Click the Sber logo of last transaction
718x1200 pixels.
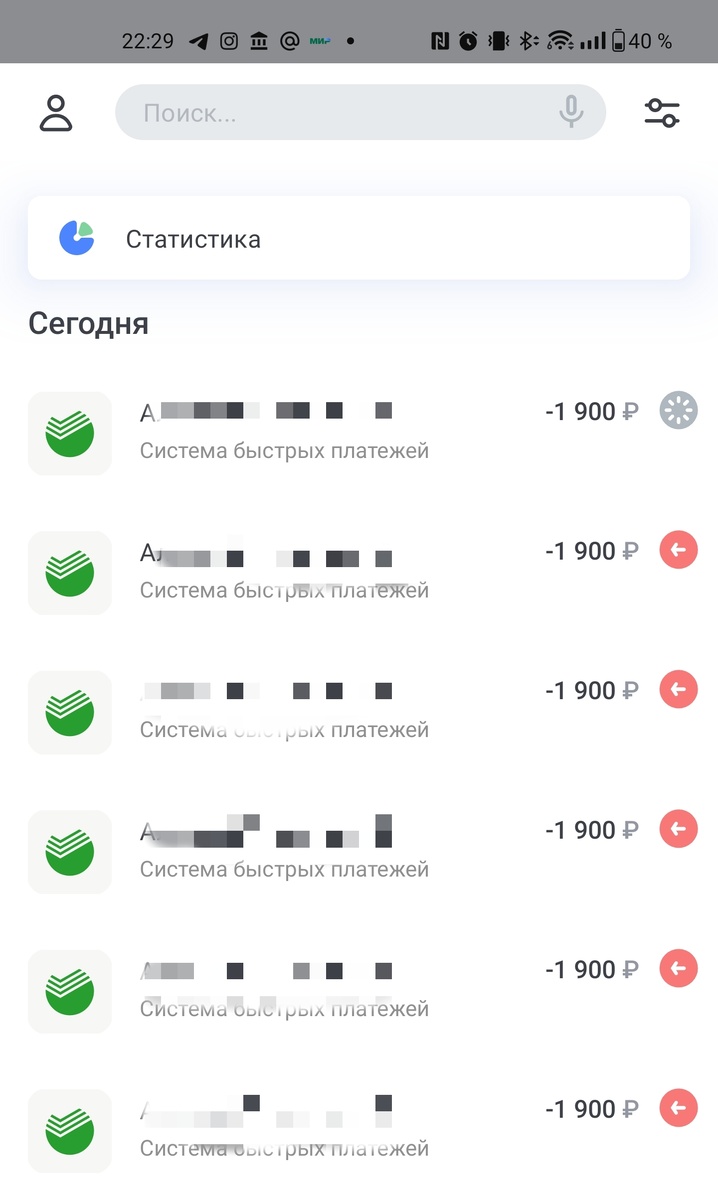click(70, 1131)
